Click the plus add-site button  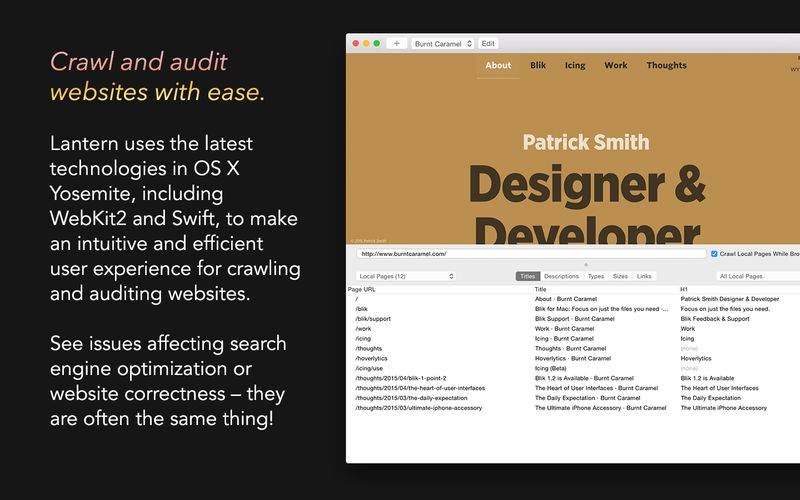[x=396, y=44]
